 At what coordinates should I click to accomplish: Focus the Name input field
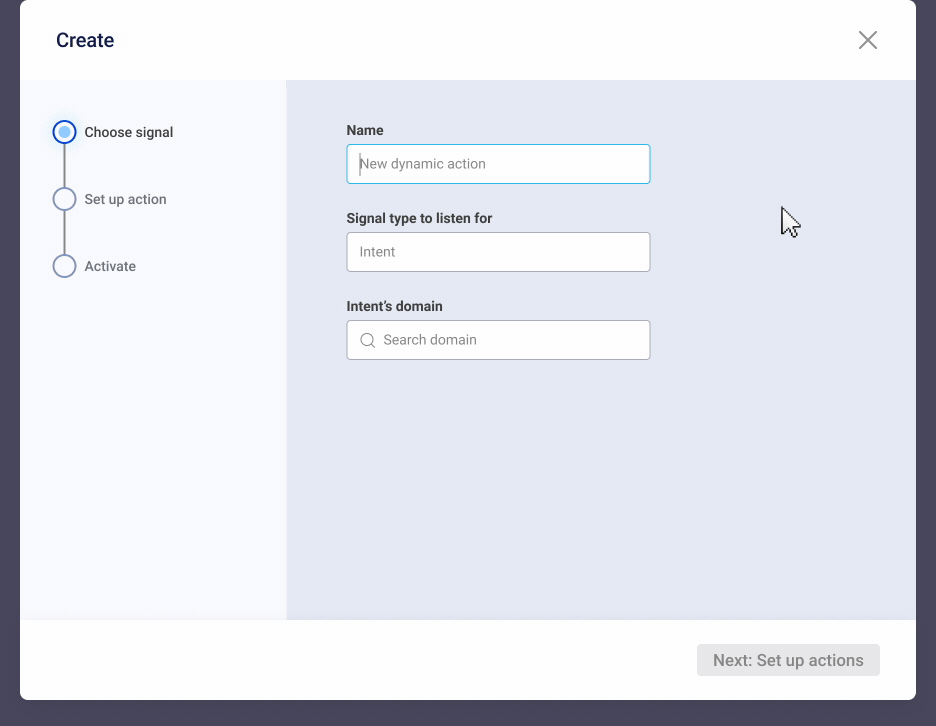click(498, 164)
